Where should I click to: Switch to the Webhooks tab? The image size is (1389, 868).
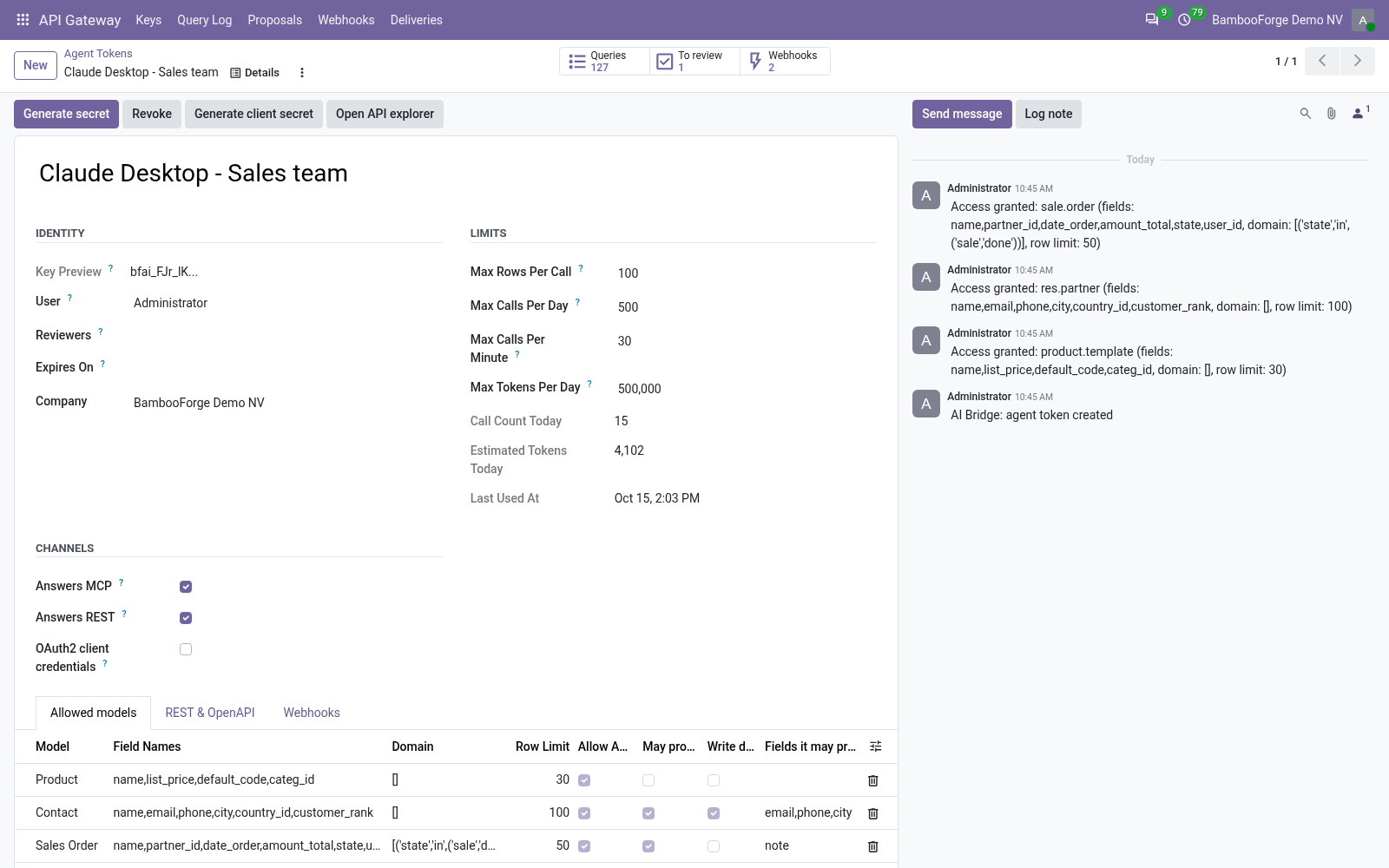click(312, 713)
